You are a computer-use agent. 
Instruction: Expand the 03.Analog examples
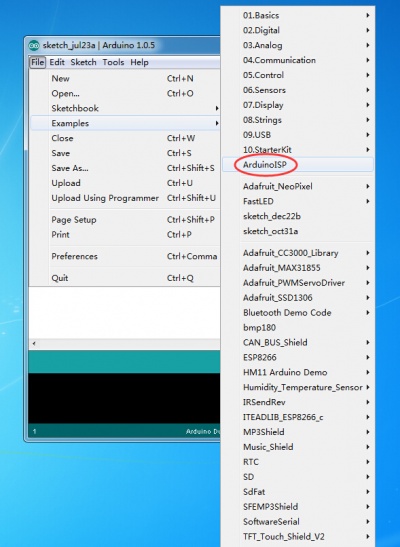[x=298, y=45]
